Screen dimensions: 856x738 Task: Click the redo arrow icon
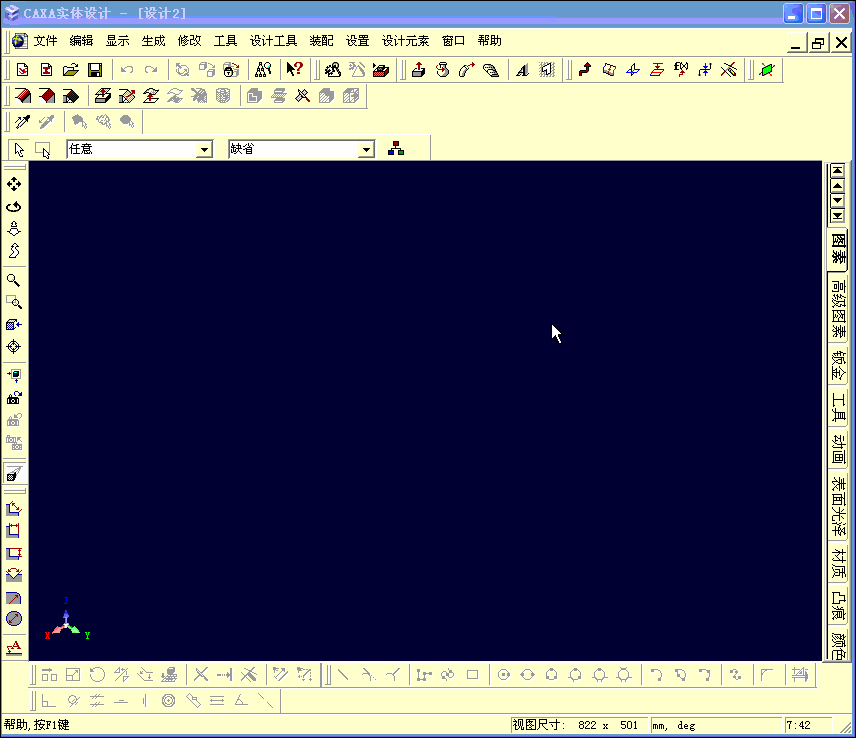151,70
